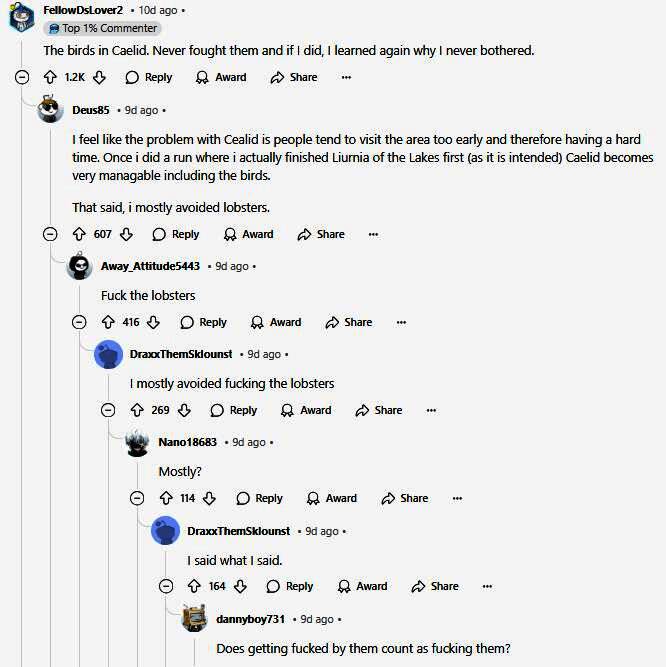Open the three-dot menu on FellowDsLover2's comment

click(346, 77)
